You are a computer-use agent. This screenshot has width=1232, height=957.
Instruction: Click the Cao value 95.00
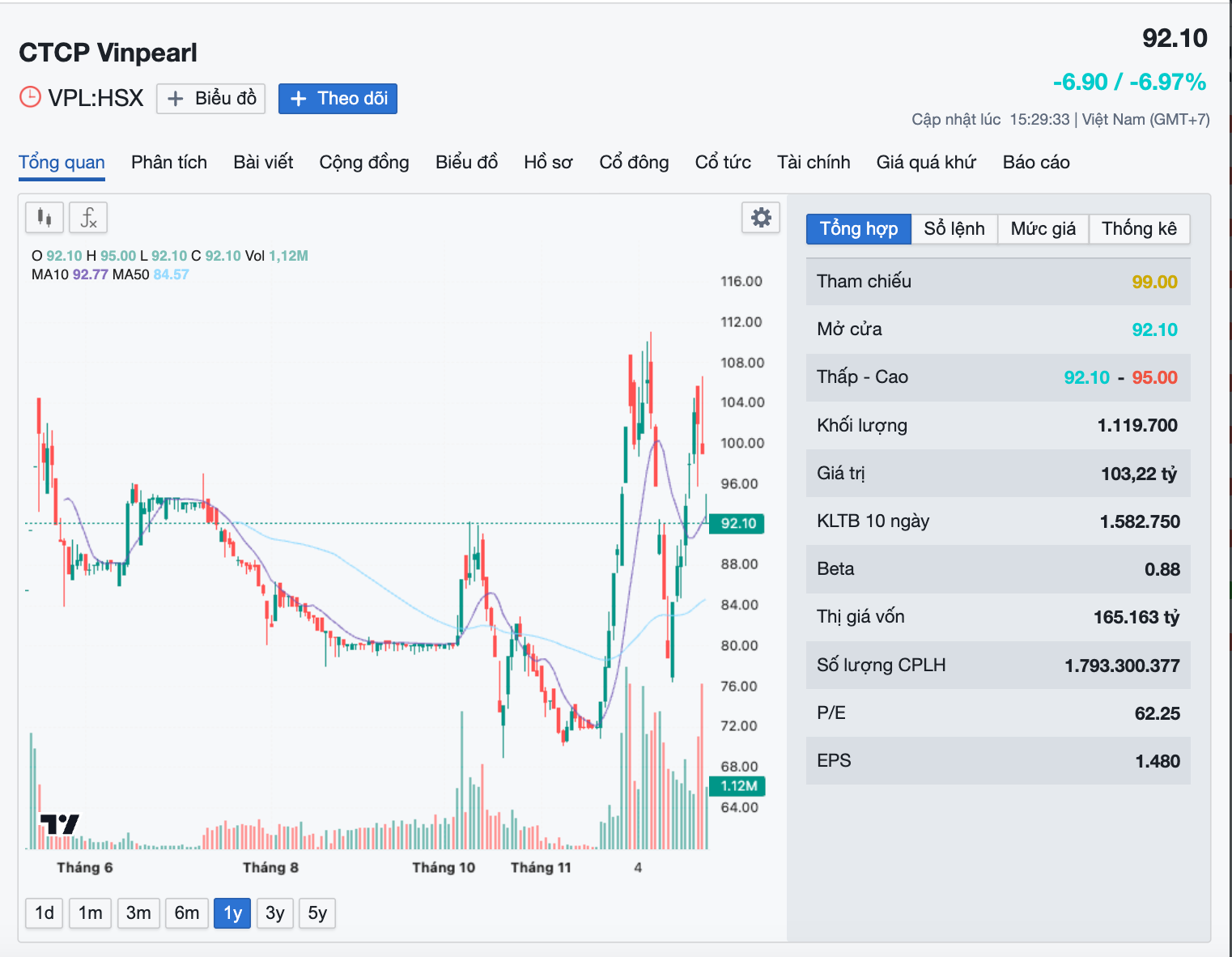[1154, 377]
